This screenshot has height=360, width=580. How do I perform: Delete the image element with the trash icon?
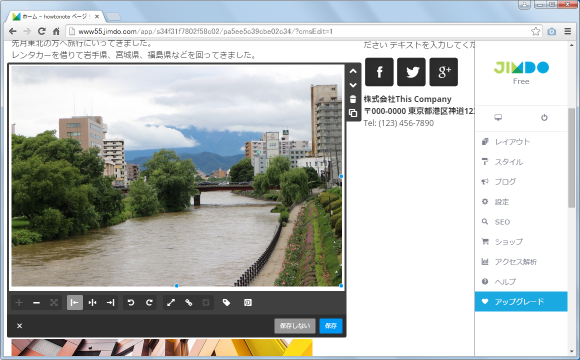(x=353, y=99)
